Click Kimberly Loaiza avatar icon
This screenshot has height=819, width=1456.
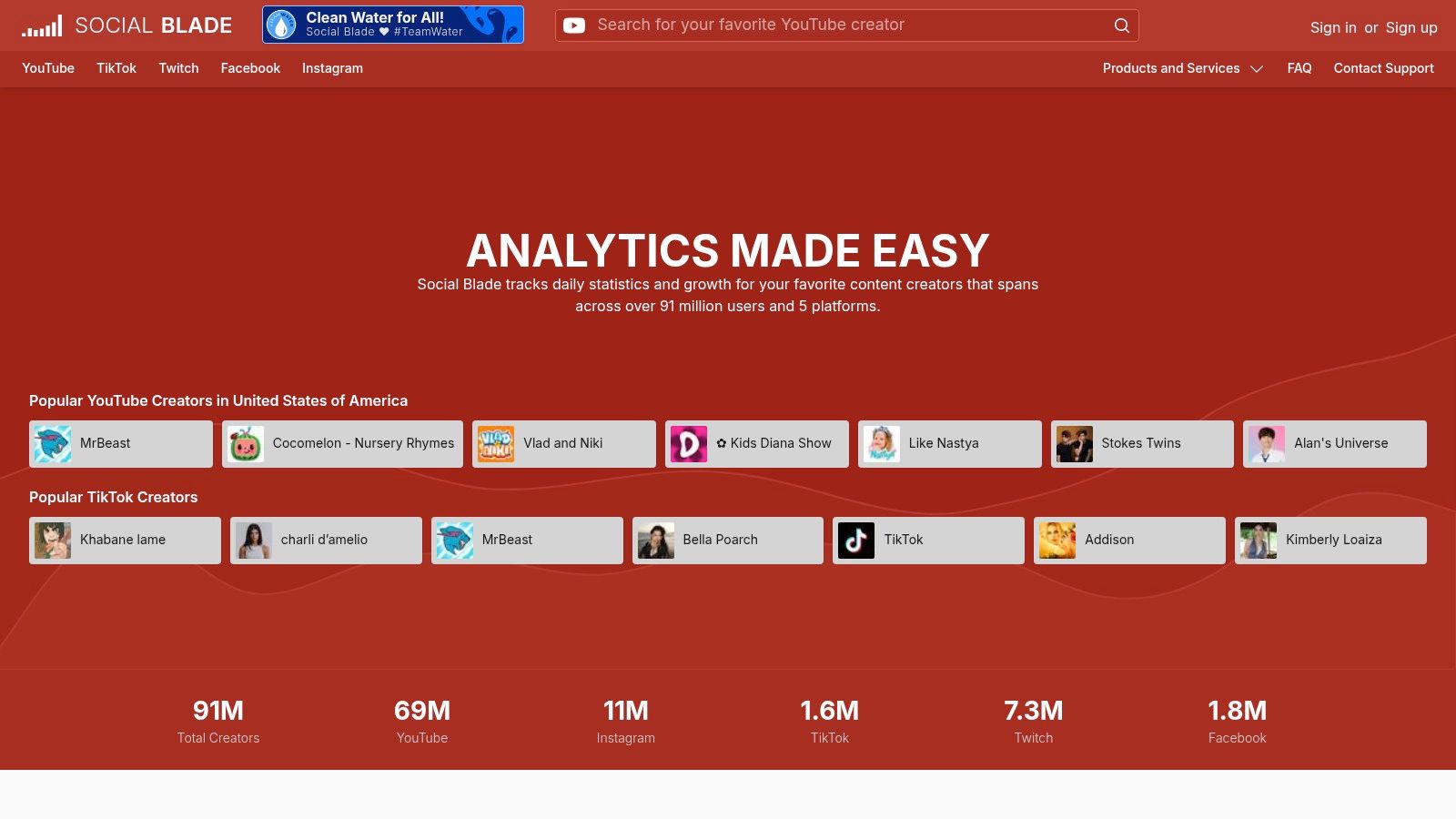click(1259, 541)
